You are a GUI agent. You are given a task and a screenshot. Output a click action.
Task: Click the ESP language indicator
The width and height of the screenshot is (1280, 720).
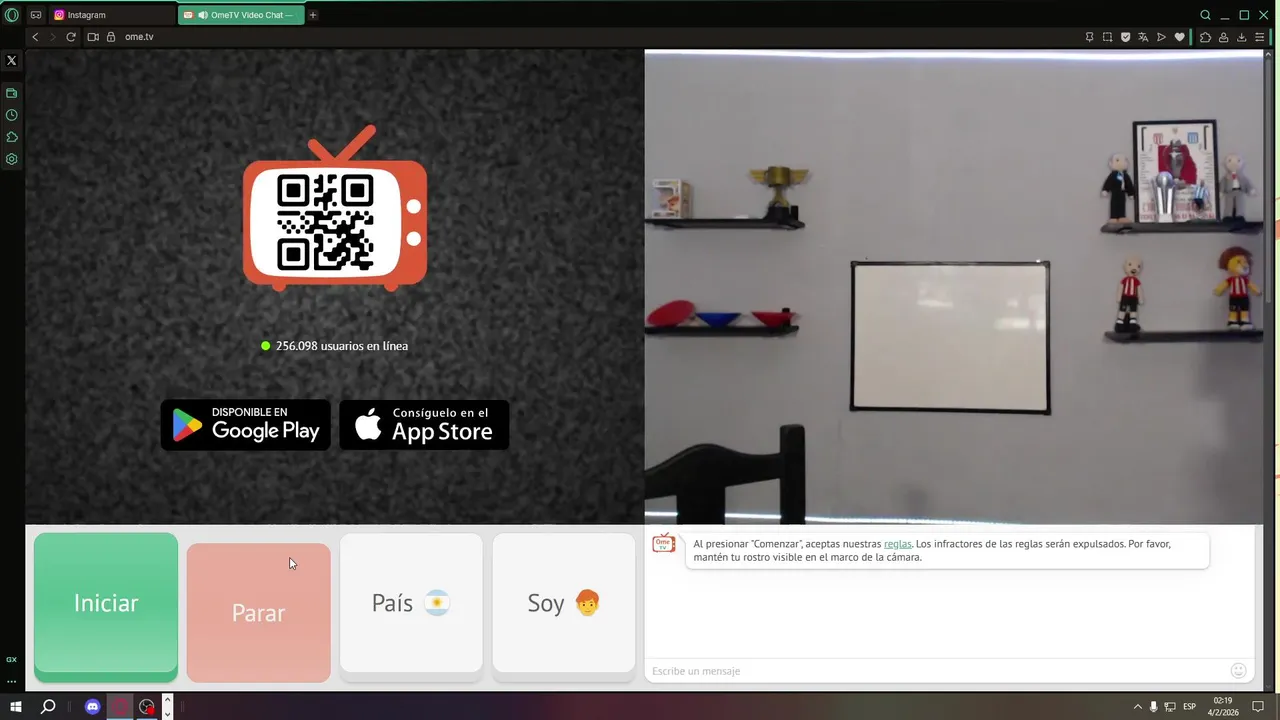(x=1190, y=707)
